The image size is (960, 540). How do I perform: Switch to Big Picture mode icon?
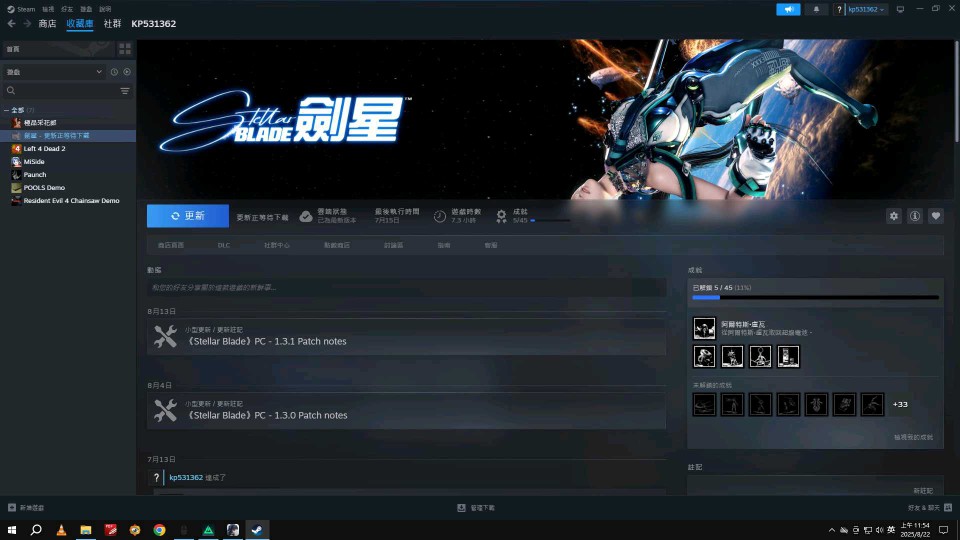[x=900, y=9]
